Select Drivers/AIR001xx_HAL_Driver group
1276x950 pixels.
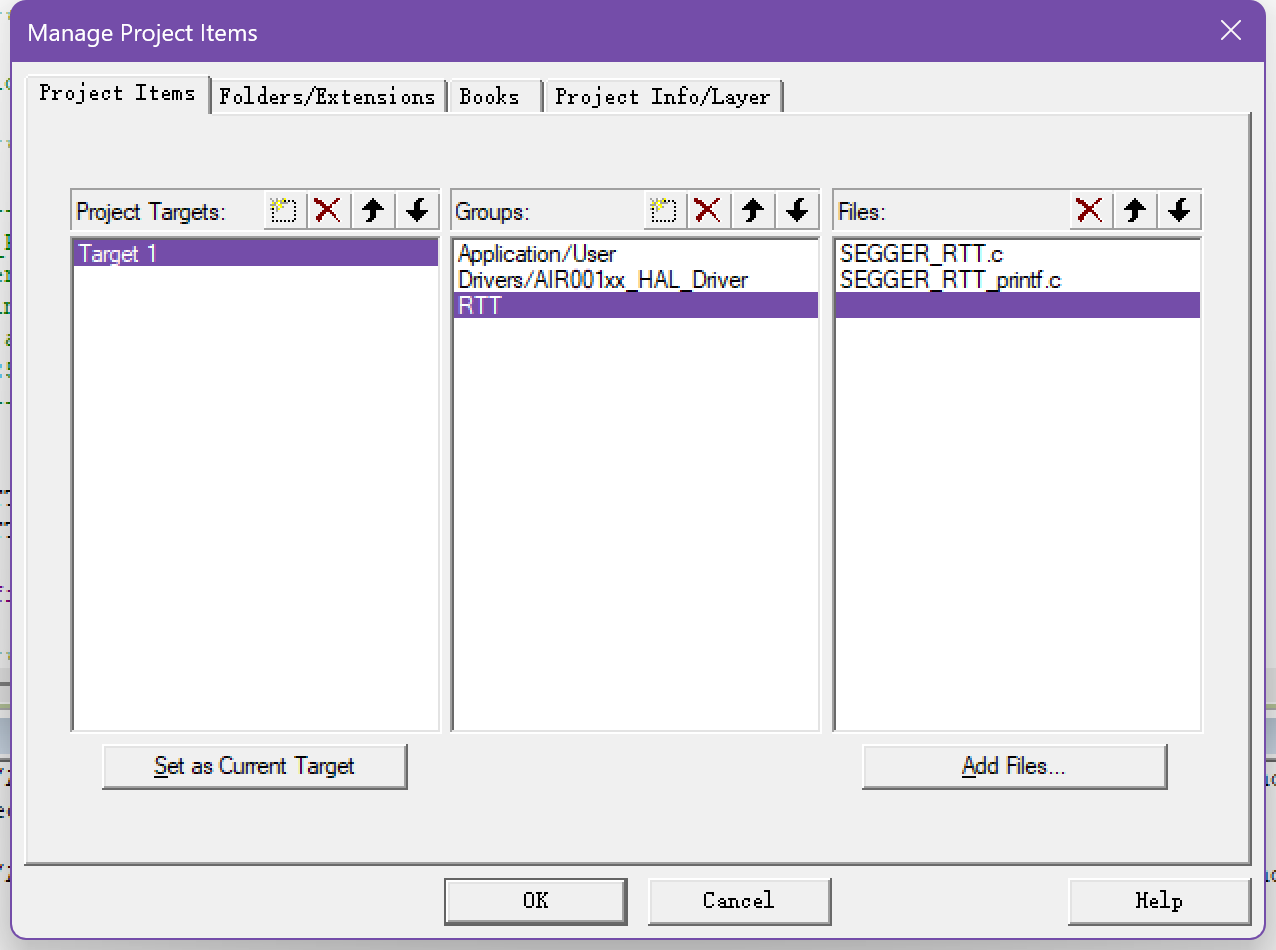pos(603,280)
